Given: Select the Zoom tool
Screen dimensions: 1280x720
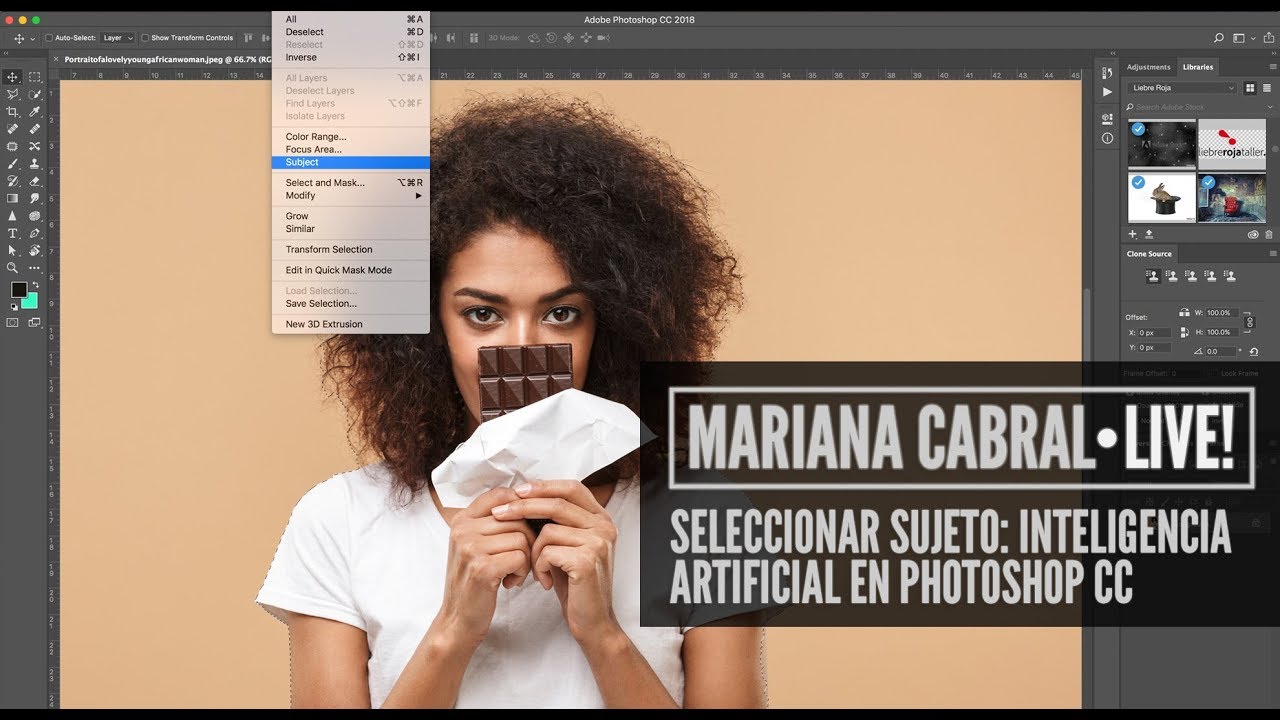Looking at the screenshot, I should click(x=12, y=268).
